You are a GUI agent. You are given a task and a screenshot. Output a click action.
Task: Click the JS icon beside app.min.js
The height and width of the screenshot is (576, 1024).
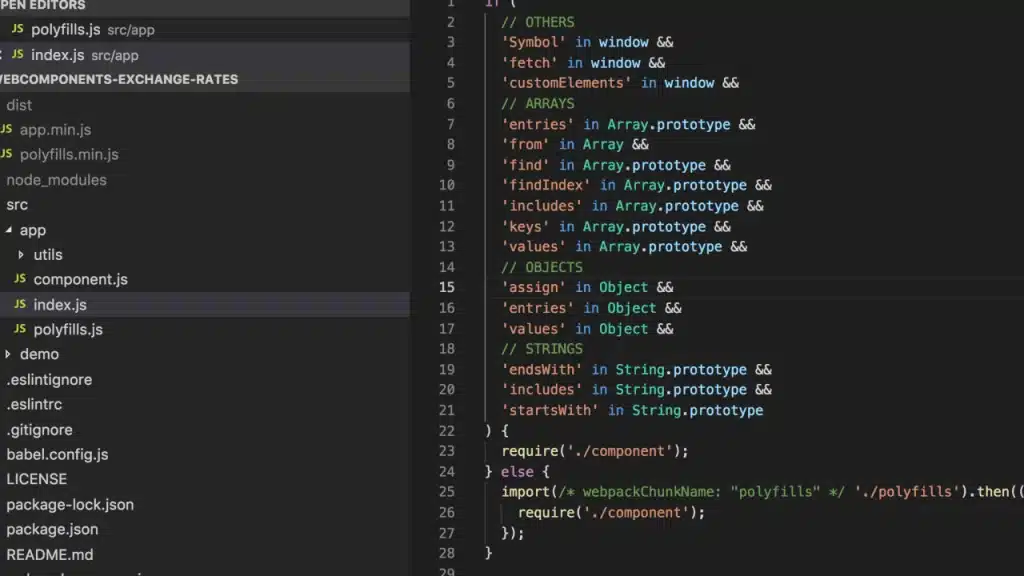(x=7, y=130)
